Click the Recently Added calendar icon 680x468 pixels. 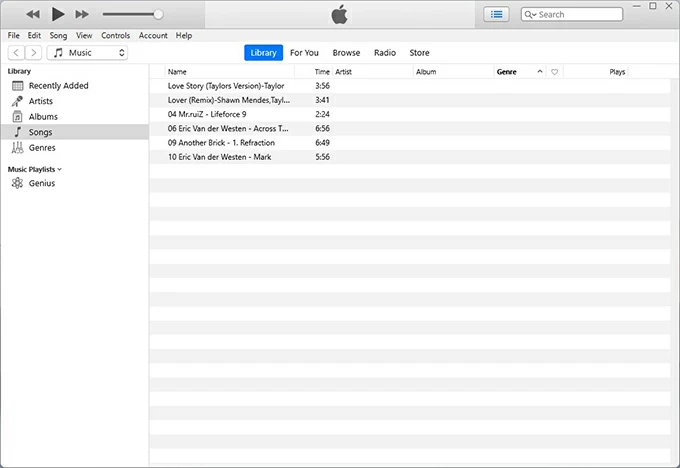coord(18,86)
